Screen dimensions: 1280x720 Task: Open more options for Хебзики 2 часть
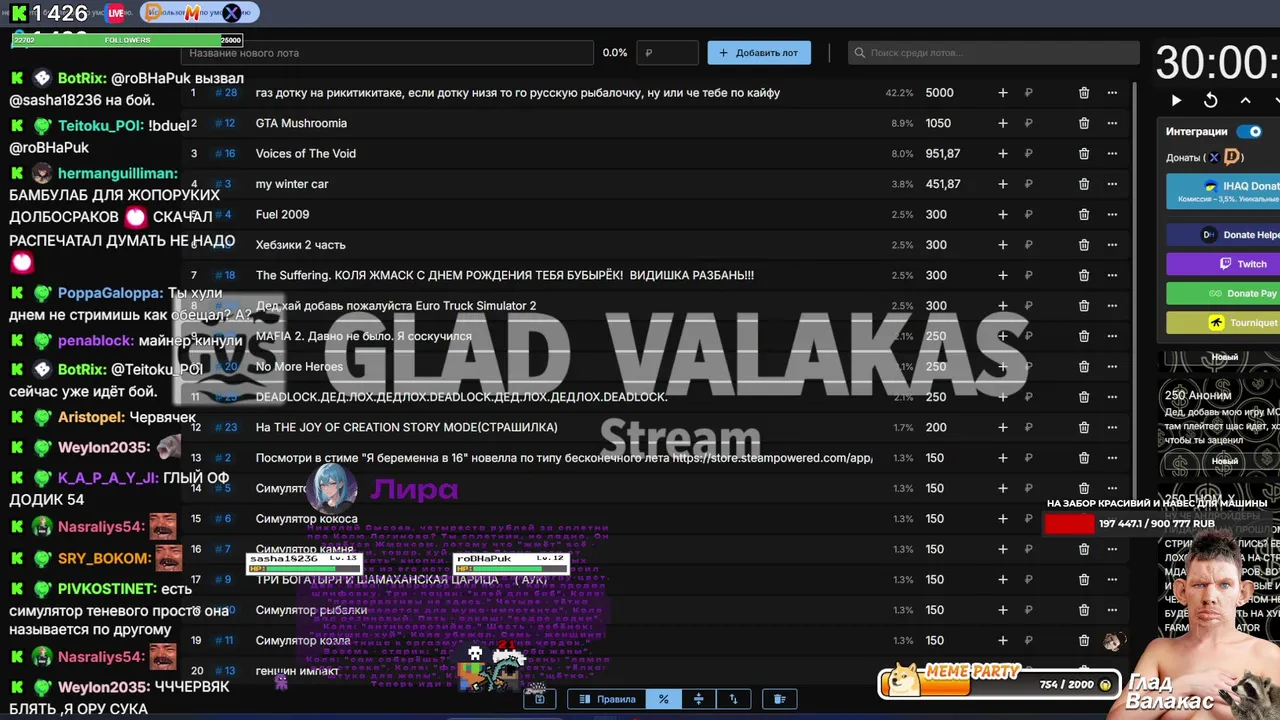pos(1112,245)
